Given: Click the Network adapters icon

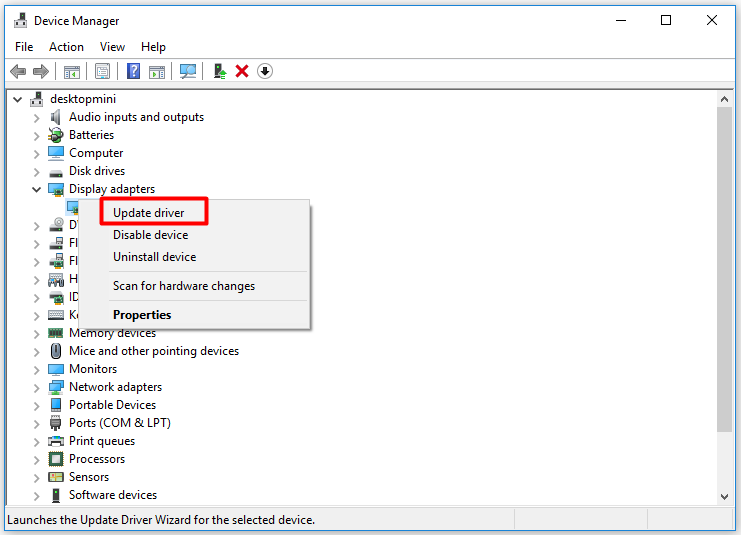Looking at the screenshot, I should 56,387.
